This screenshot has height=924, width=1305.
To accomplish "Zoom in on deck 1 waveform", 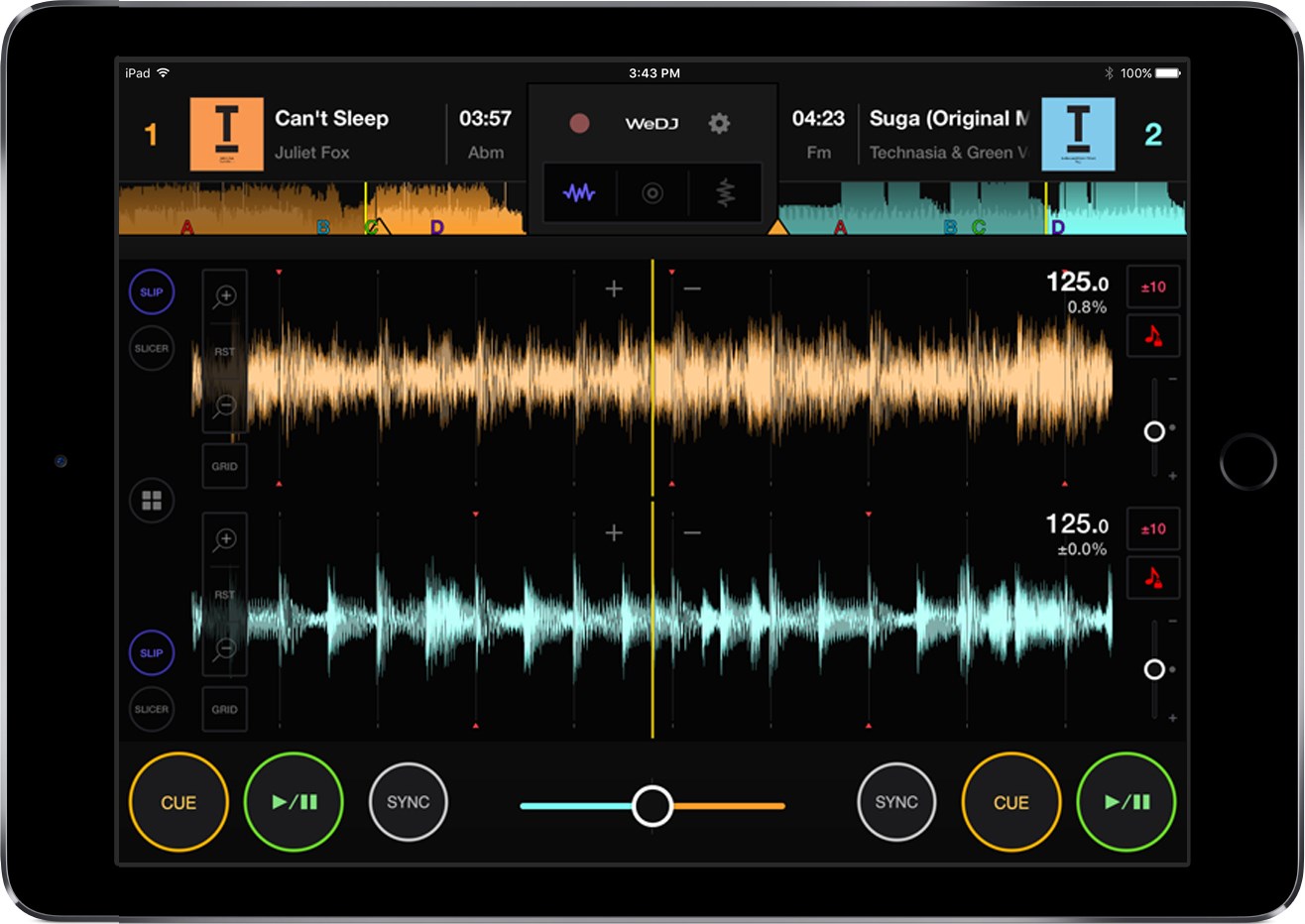I will point(225,296).
